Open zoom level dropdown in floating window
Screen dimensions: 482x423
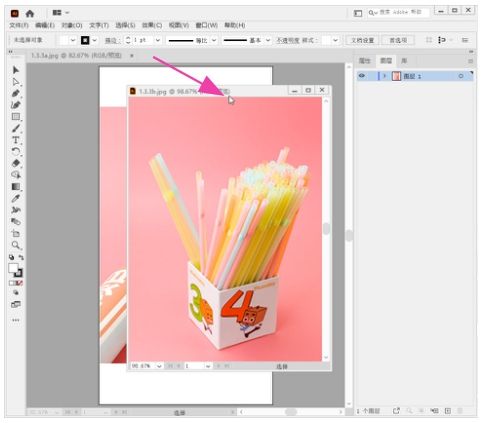click(159, 366)
